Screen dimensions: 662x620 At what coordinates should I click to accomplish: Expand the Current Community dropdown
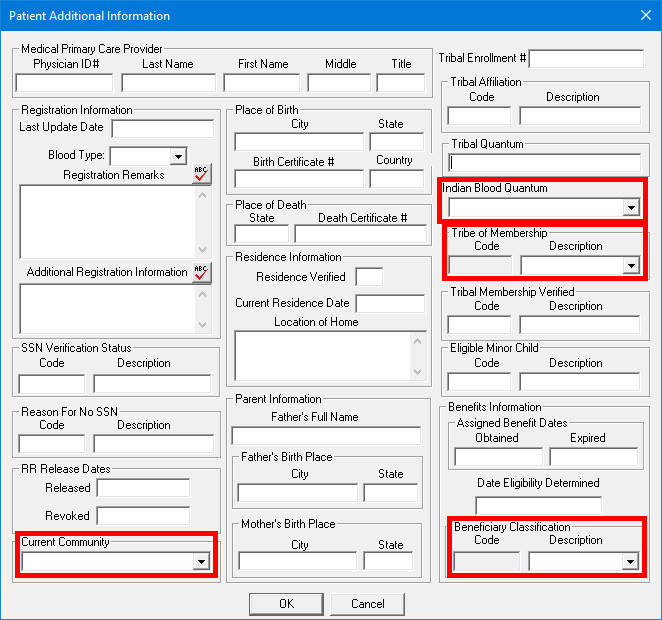click(x=203, y=562)
